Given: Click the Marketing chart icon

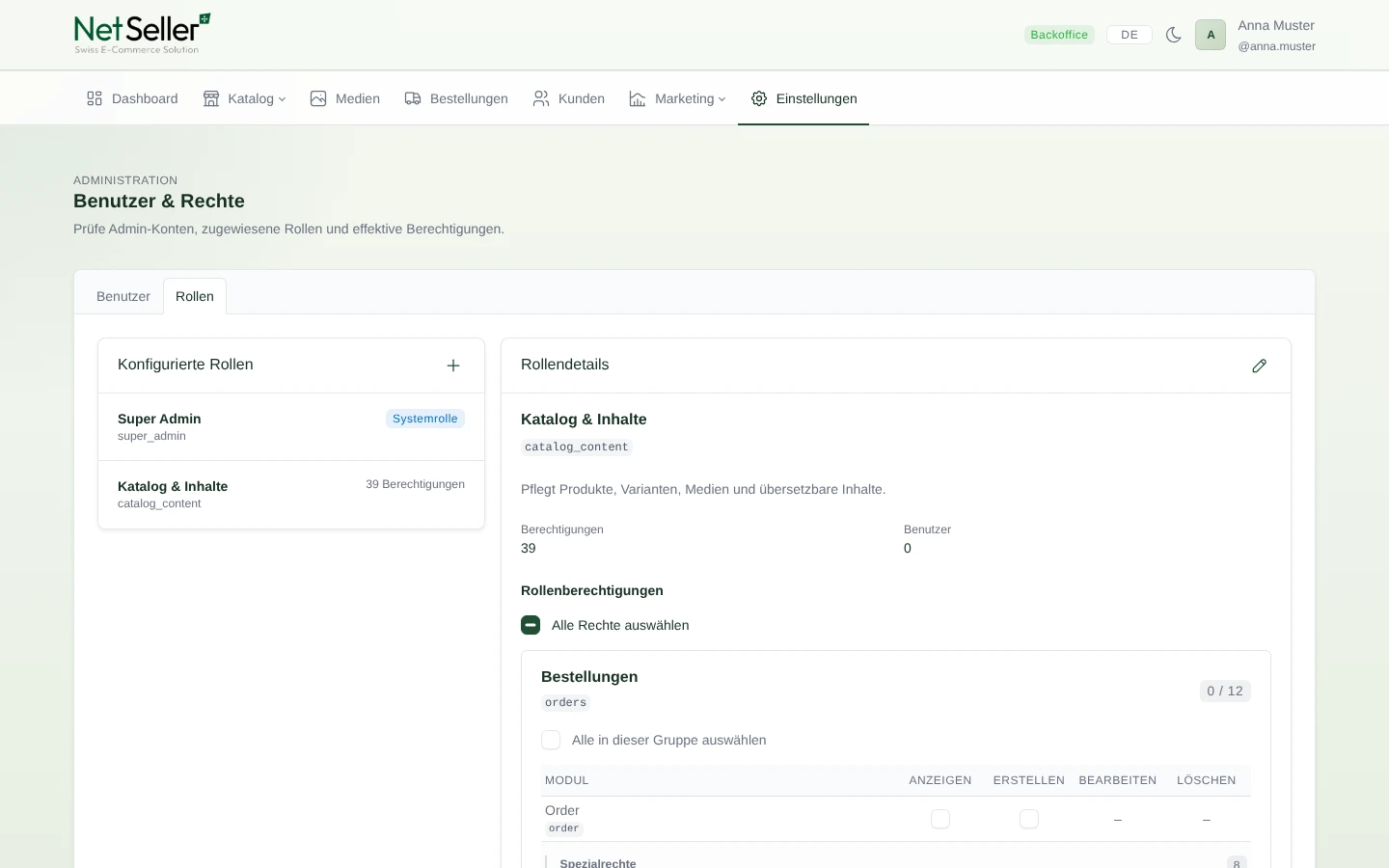Looking at the screenshot, I should coord(638,98).
